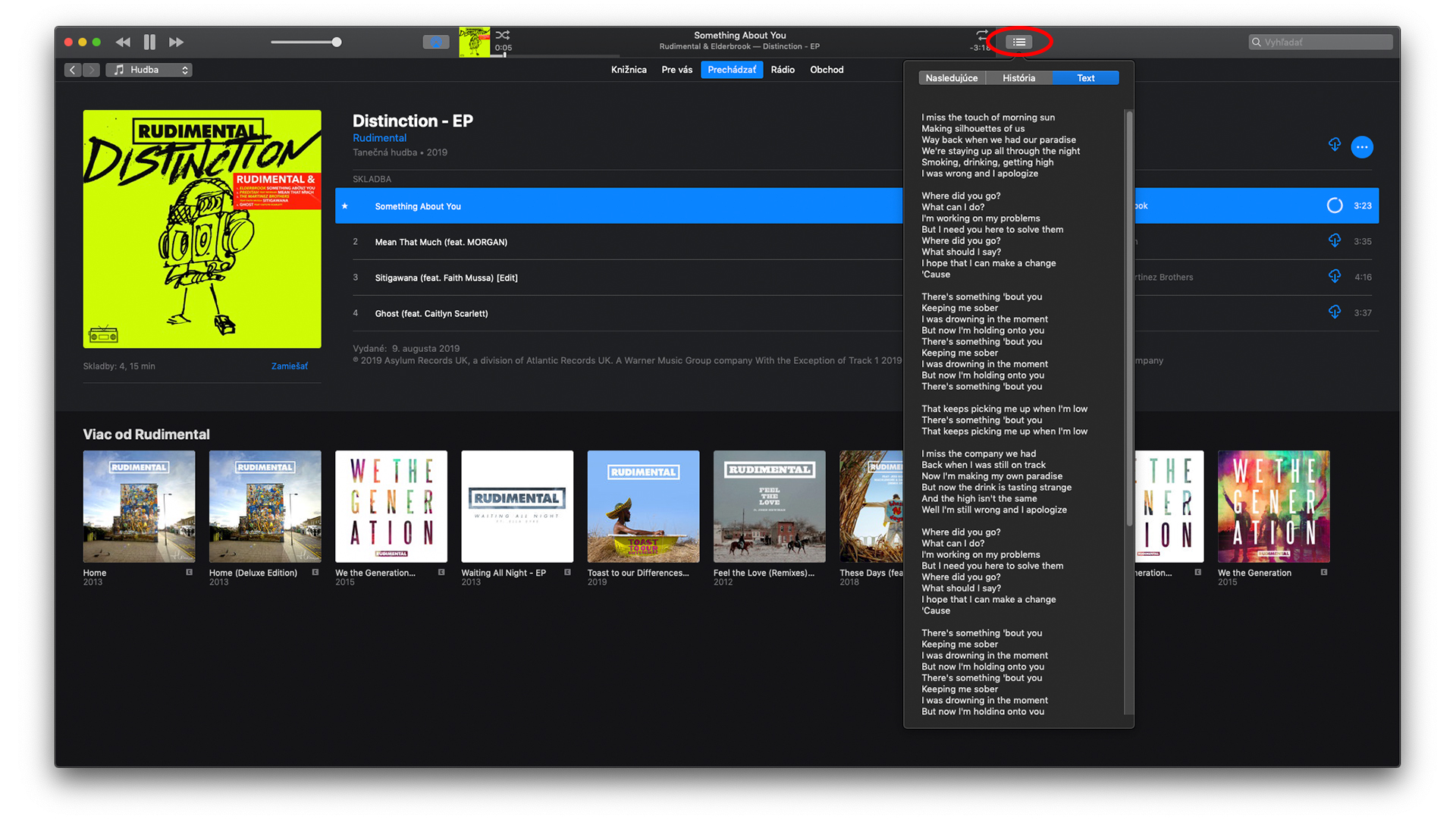Select the Prechádzať tab
Screen dimensions: 1456x819
point(732,70)
